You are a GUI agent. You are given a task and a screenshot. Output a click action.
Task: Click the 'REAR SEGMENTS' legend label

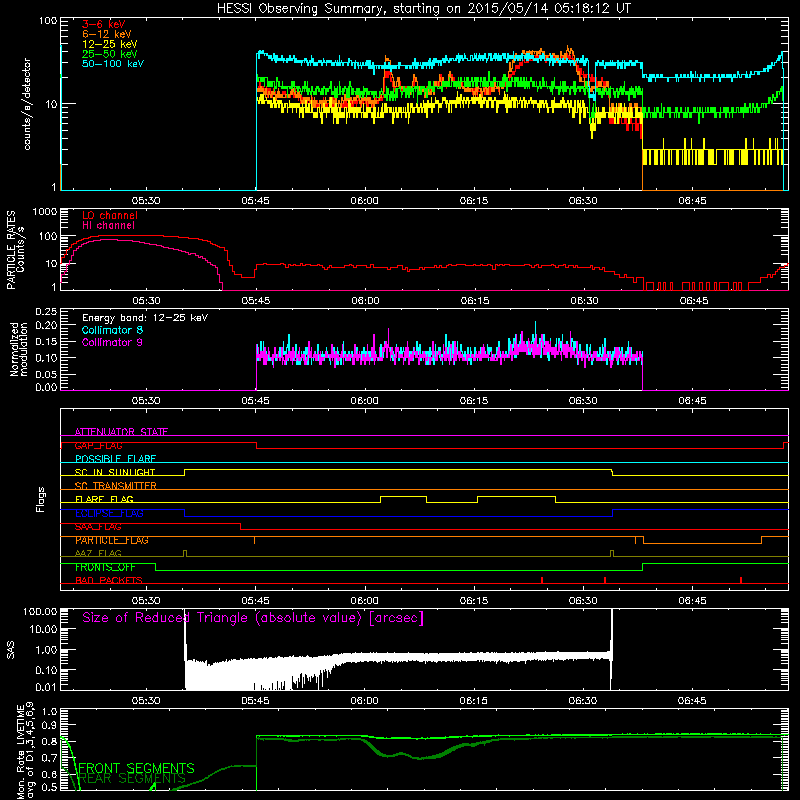pos(132,779)
